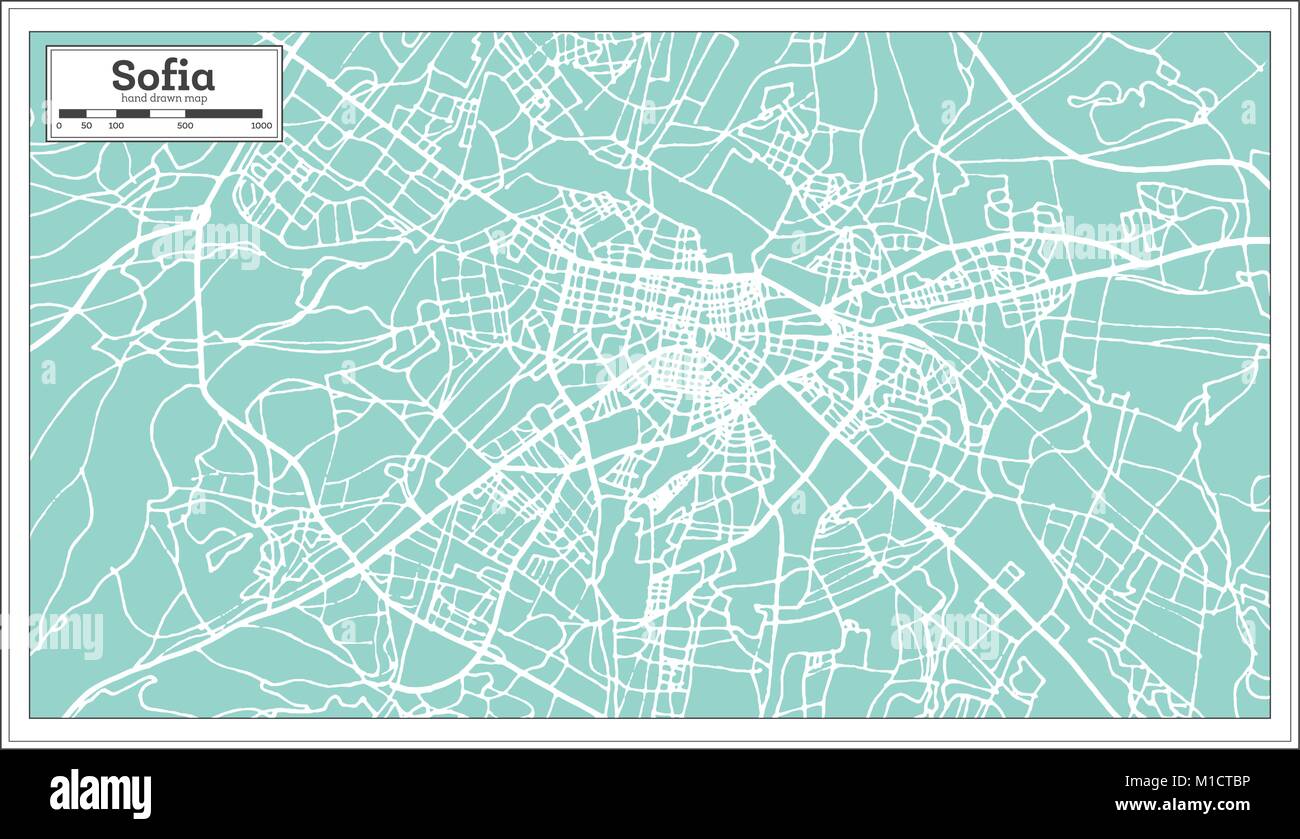This screenshot has width=1300, height=839.
Task: Click the black-and-white scale bar
Action: point(160,114)
